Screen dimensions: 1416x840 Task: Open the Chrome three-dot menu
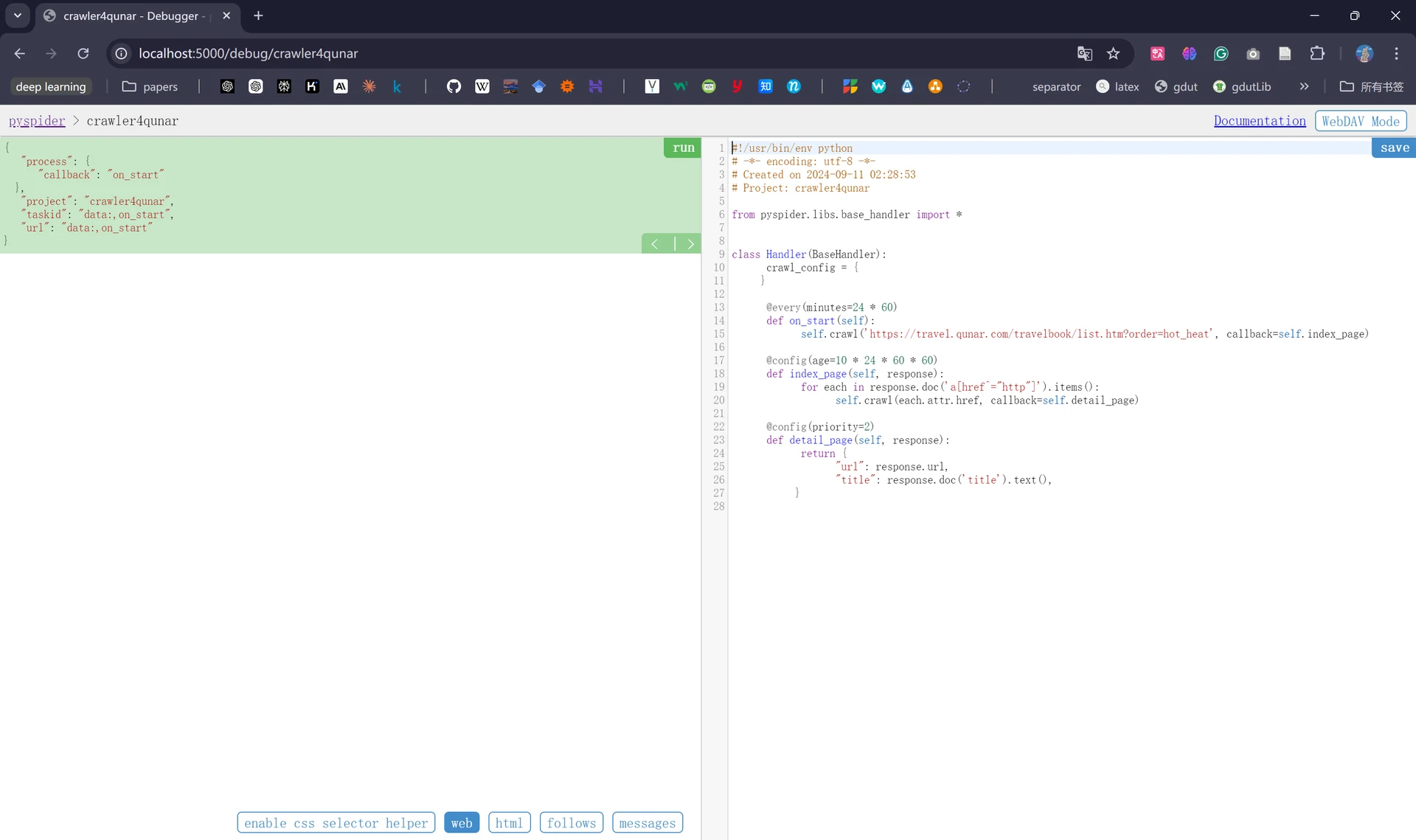click(x=1396, y=53)
